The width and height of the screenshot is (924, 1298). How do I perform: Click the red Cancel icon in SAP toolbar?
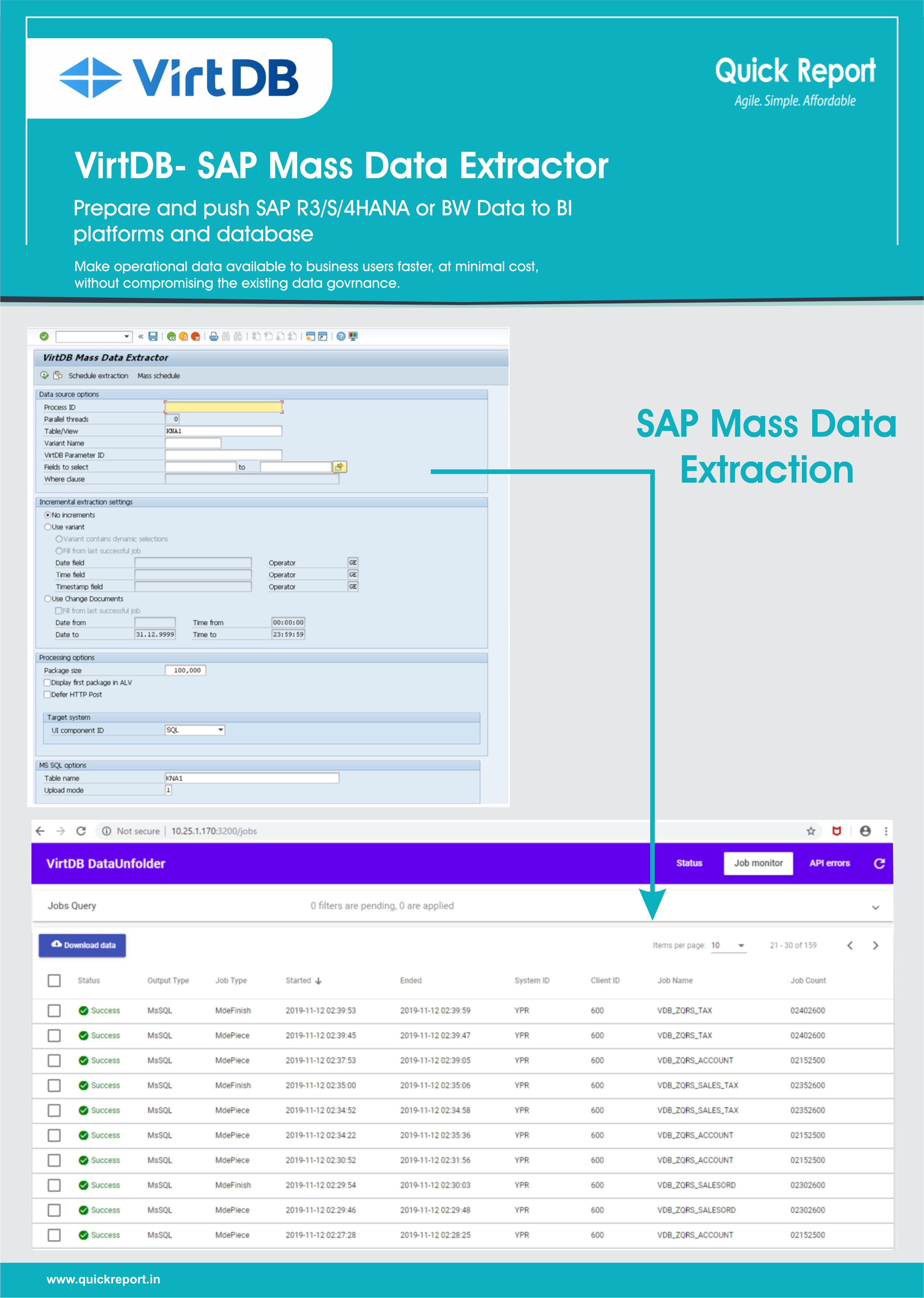pos(195,336)
